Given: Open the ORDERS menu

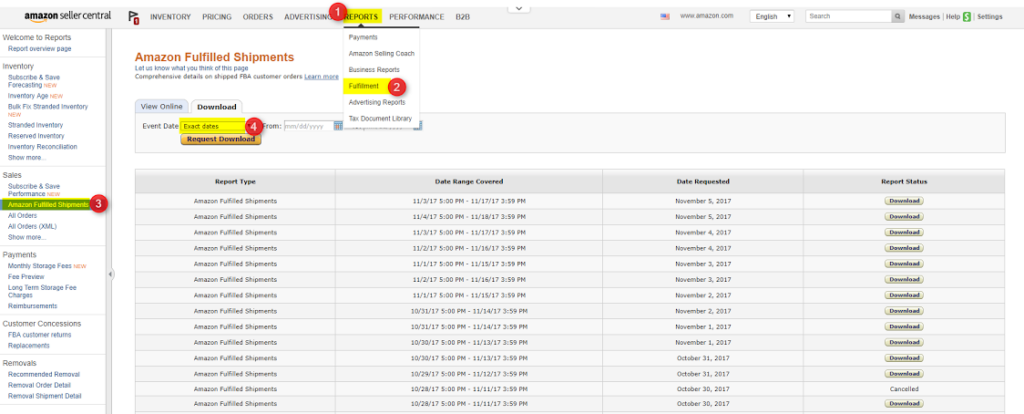Looking at the screenshot, I should pos(258,17).
